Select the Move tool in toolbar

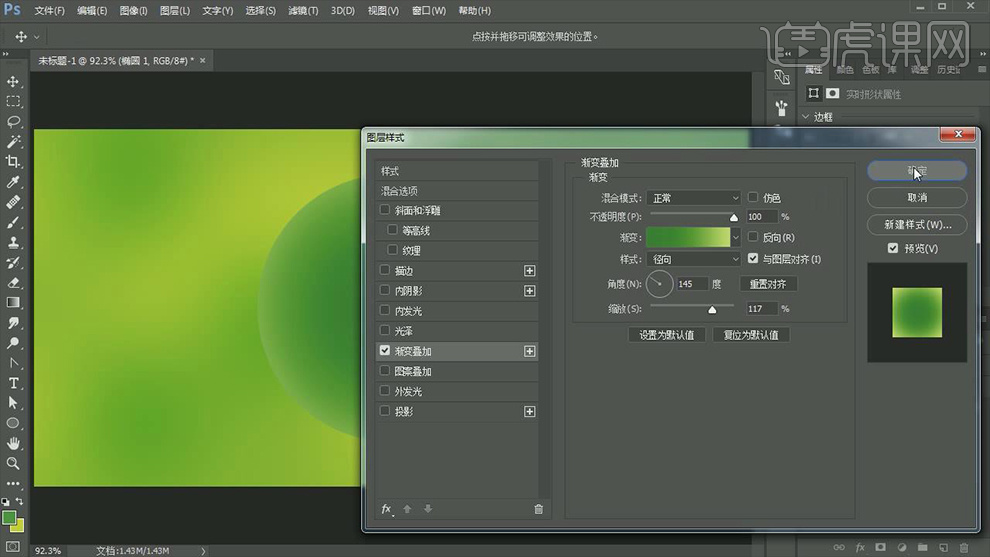coord(13,81)
